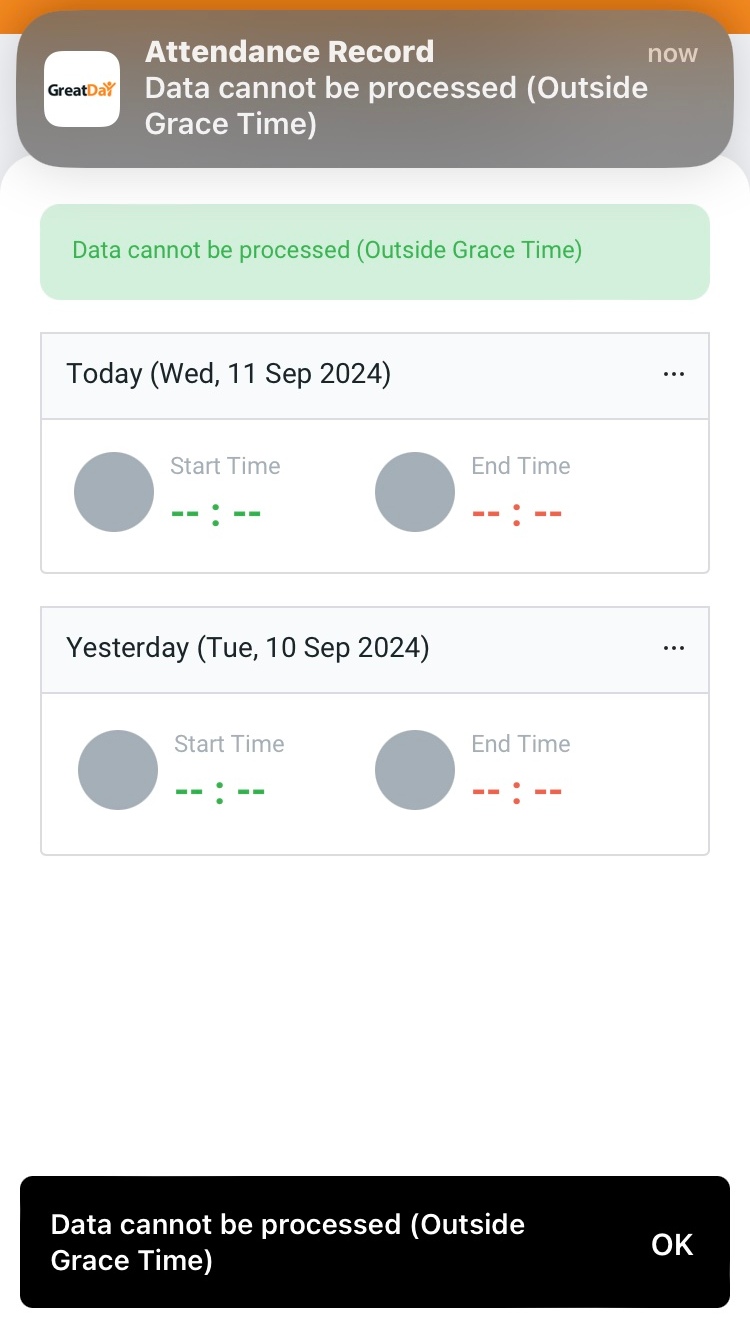Tap Today's "End Time" label

(521, 466)
